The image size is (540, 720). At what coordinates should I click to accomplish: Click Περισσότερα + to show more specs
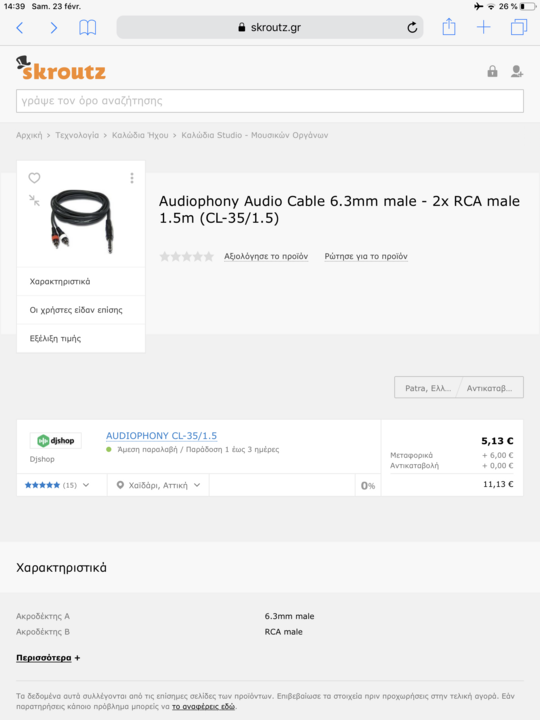[48, 658]
